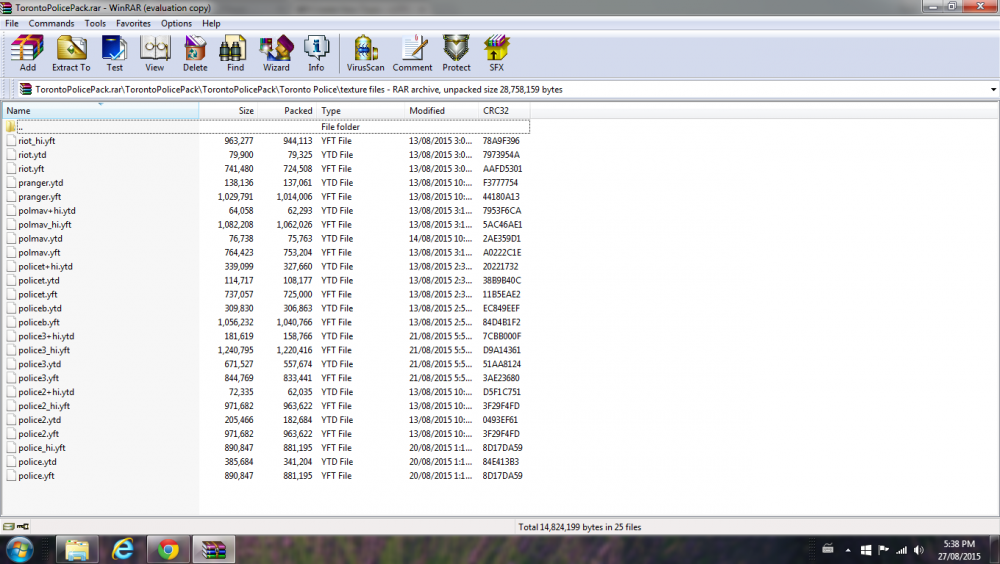Open Google Chrome from the taskbar

(x=168, y=550)
